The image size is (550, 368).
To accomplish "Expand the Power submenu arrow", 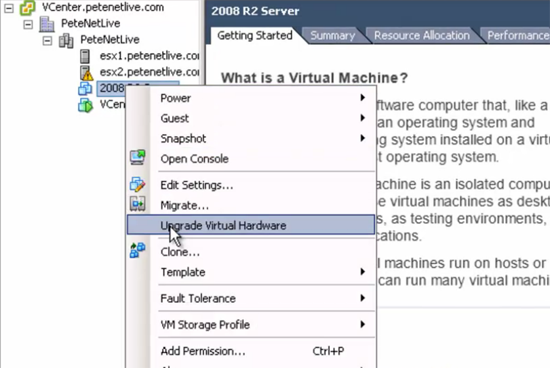I will 363,98.
